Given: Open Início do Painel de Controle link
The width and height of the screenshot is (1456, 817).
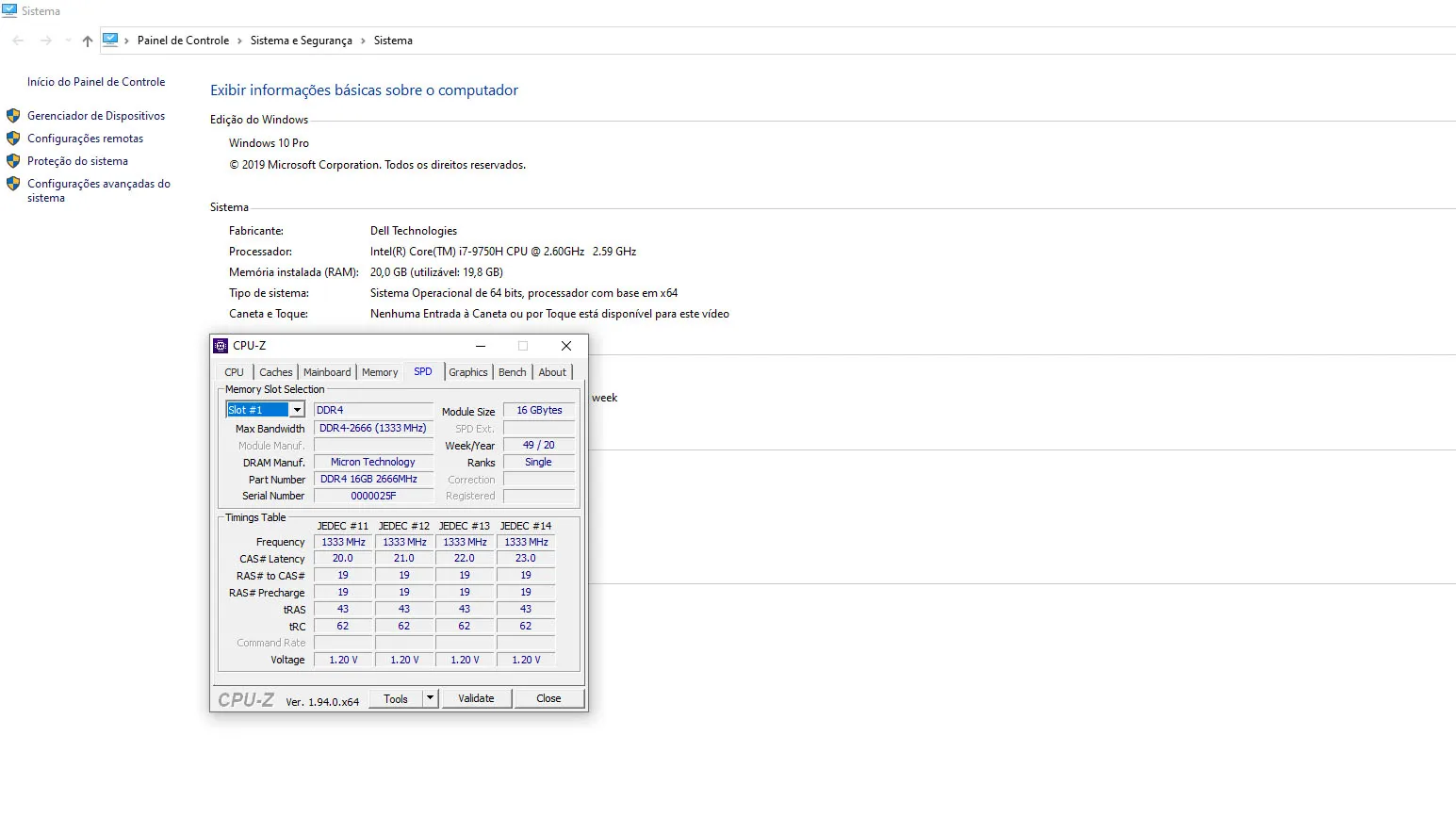Looking at the screenshot, I should pyautogui.click(x=96, y=82).
